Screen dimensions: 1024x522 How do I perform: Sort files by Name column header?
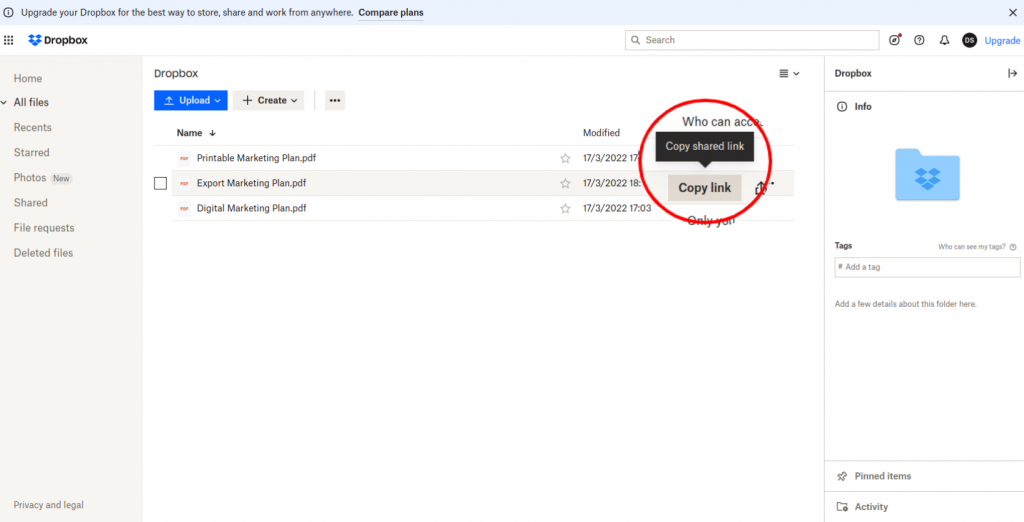coord(190,133)
